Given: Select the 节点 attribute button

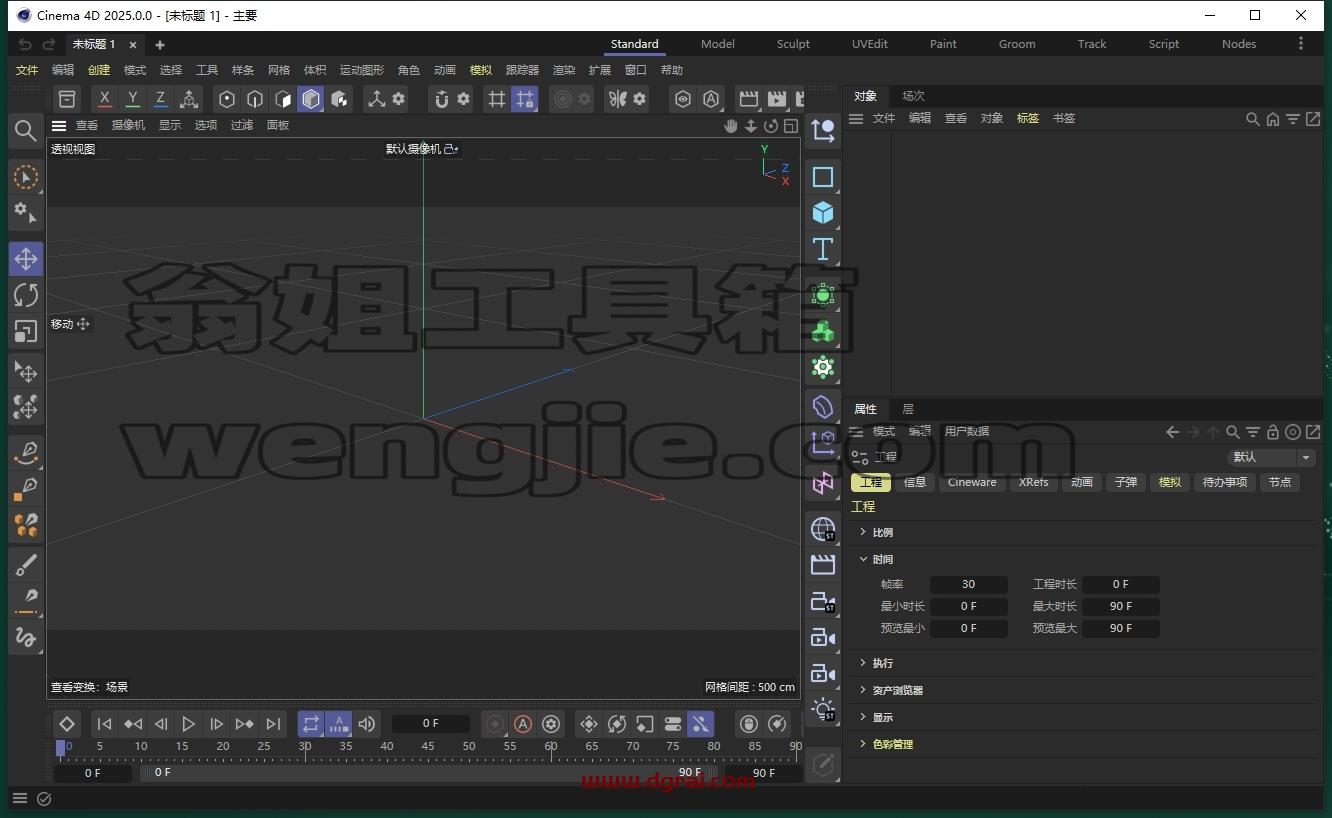Looking at the screenshot, I should pos(1280,482).
